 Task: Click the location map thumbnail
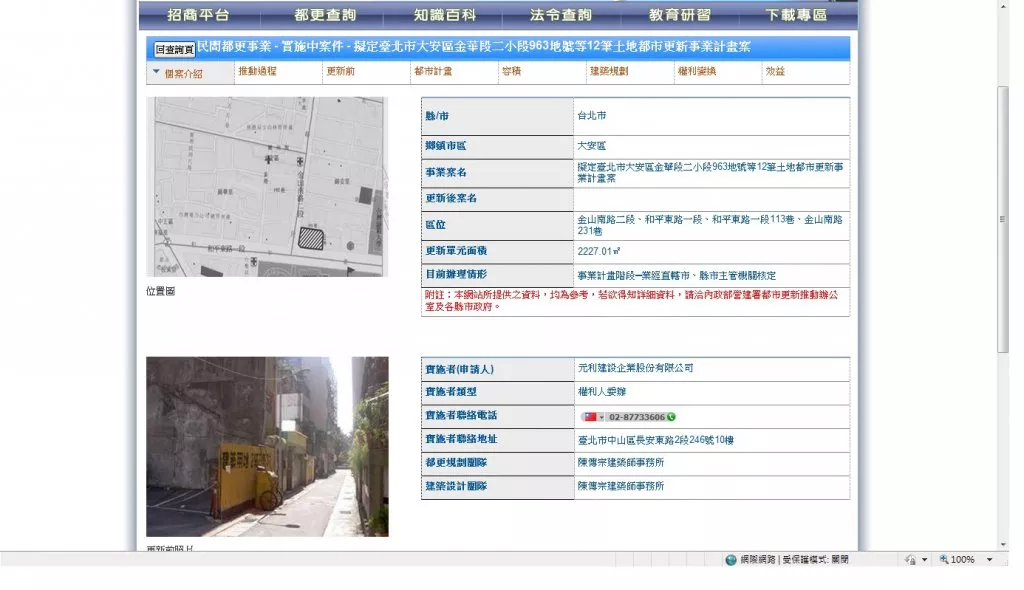267,187
